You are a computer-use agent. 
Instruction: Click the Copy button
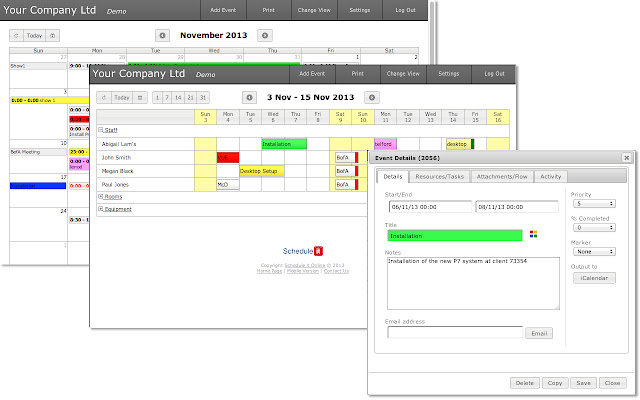tap(555, 383)
